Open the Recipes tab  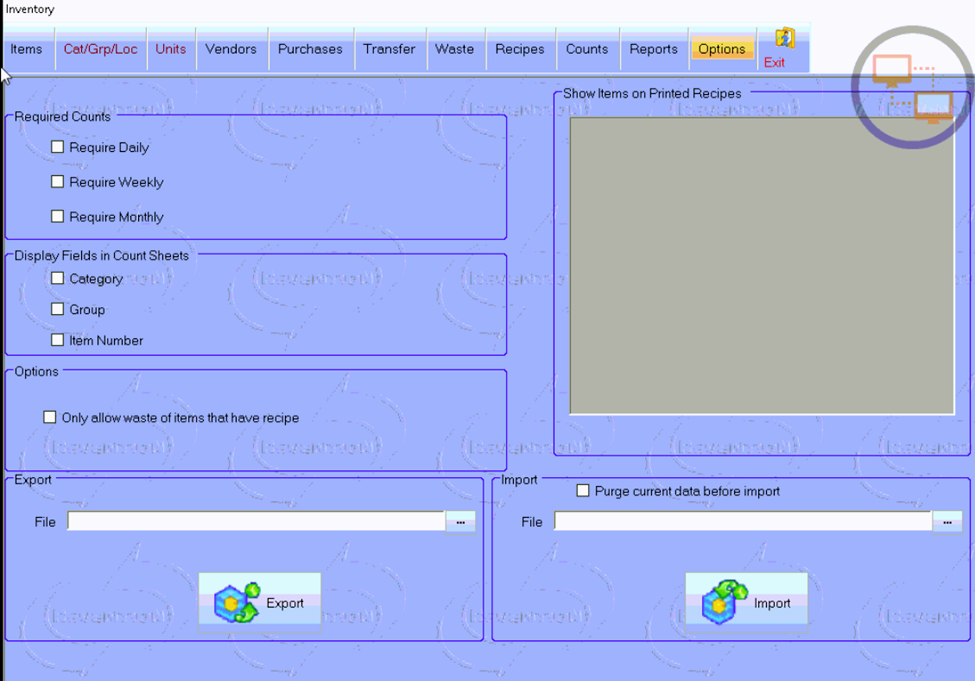[520, 49]
